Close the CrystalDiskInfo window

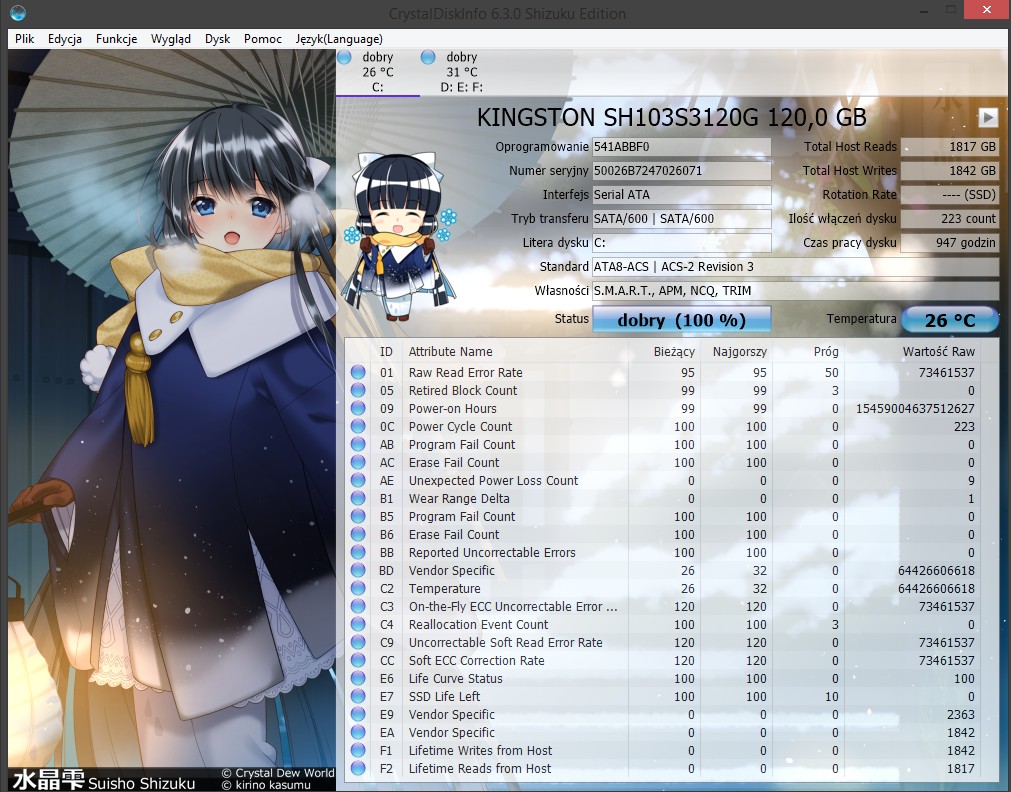point(986,10)
